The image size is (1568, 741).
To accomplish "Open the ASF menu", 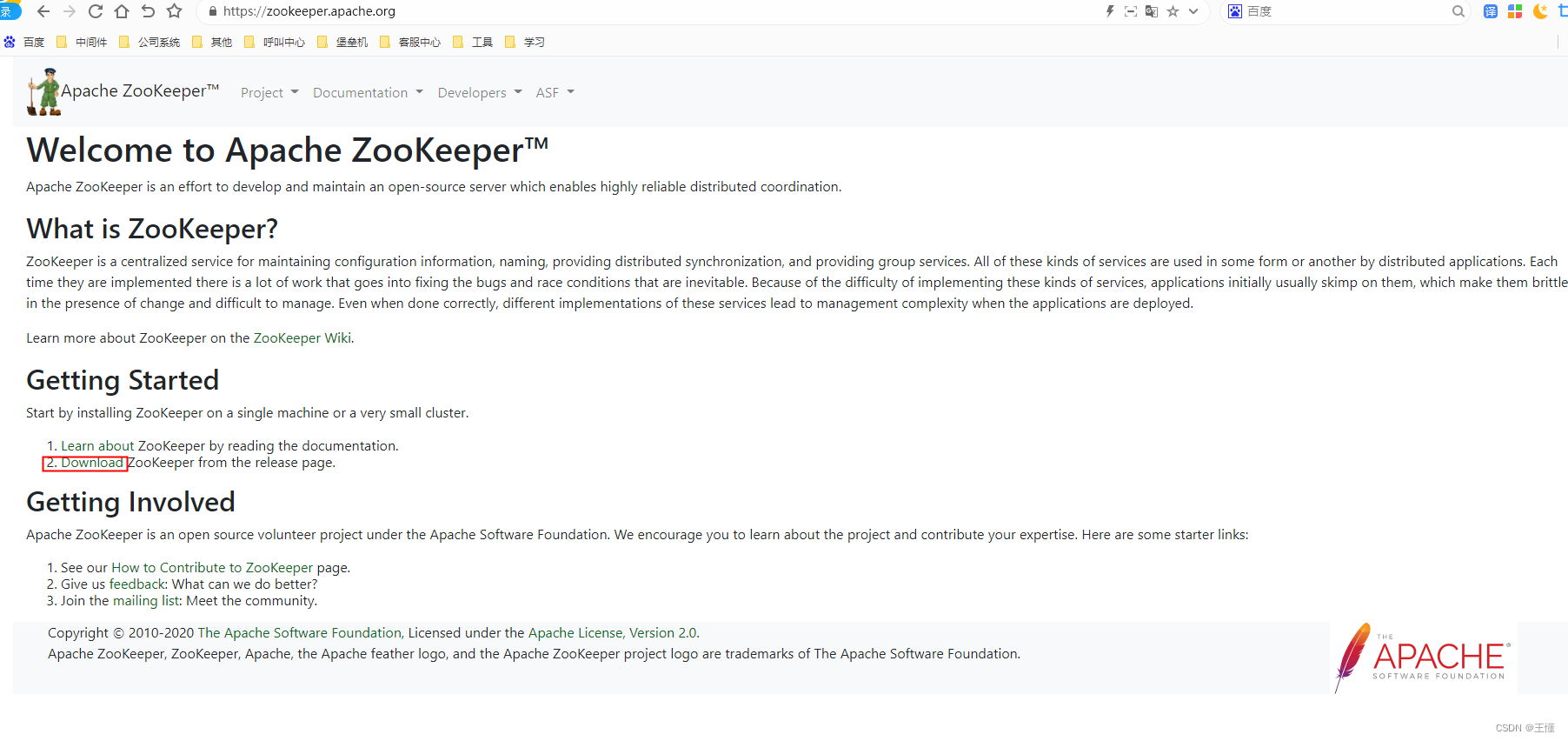I will [x=555, y=92].
